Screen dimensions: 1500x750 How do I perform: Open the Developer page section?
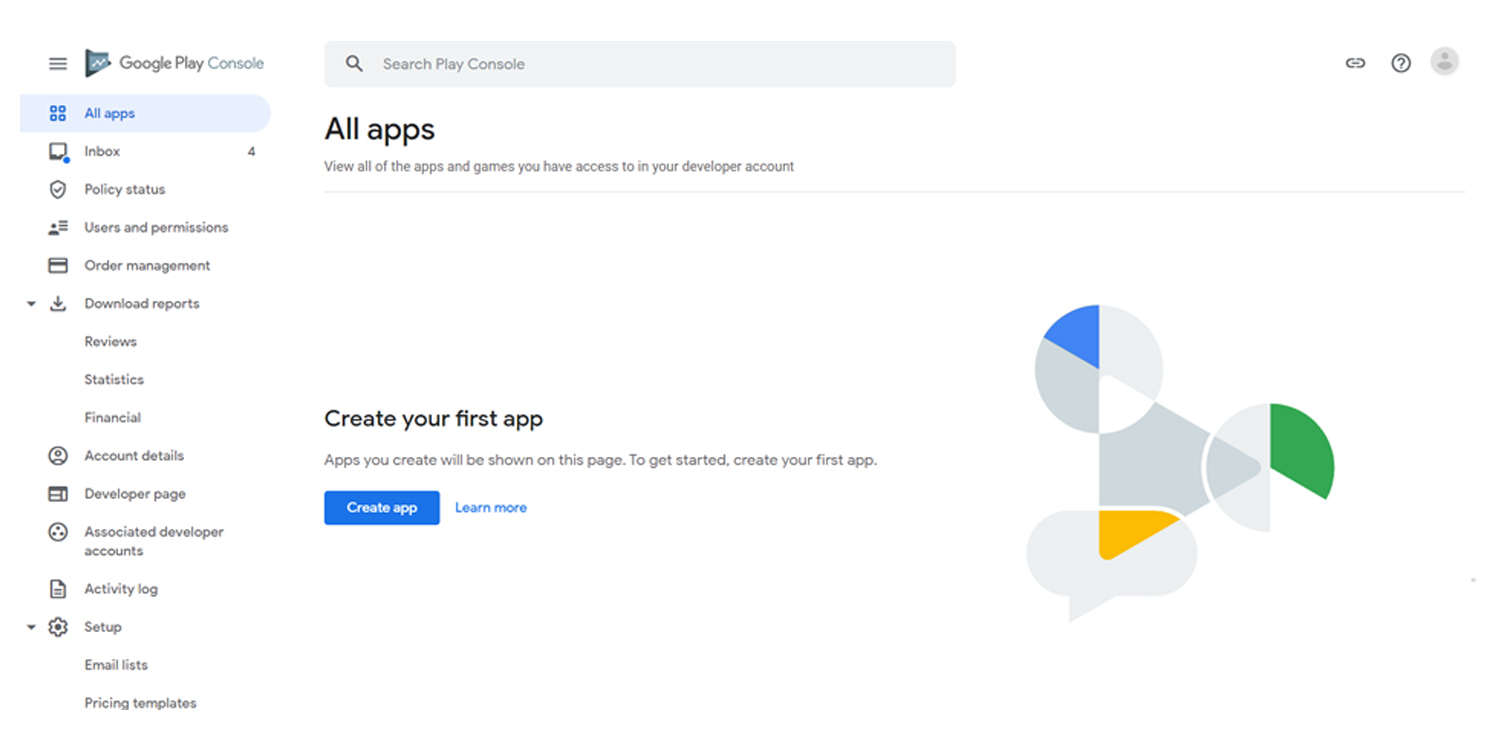134,493
